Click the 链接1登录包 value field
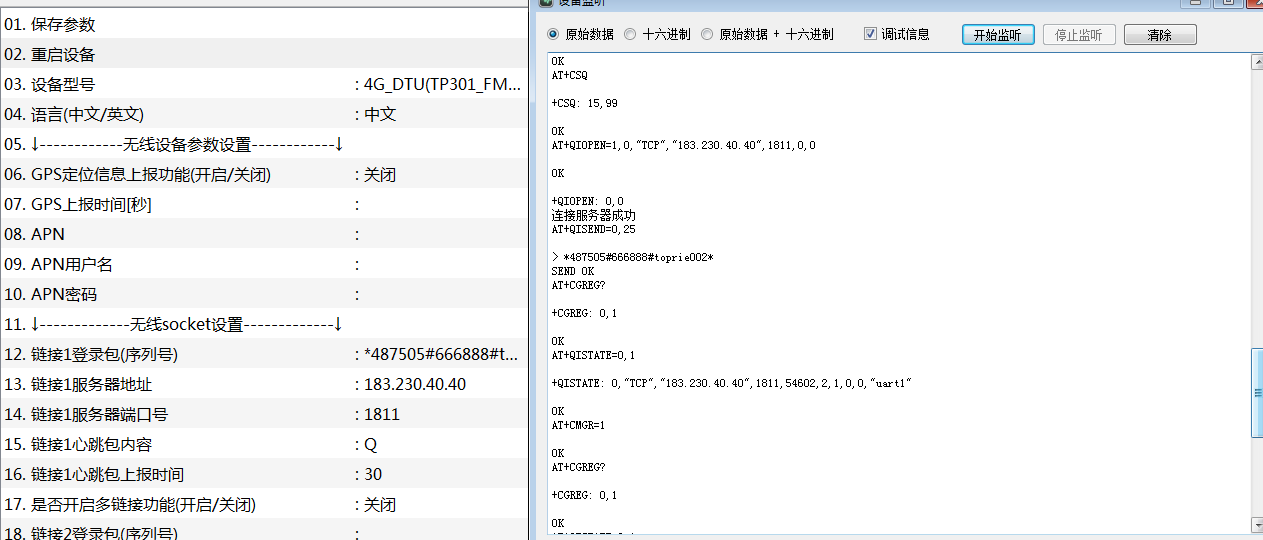The height and width of the screenshot is (540, 1263). click(x=440, y=354)
